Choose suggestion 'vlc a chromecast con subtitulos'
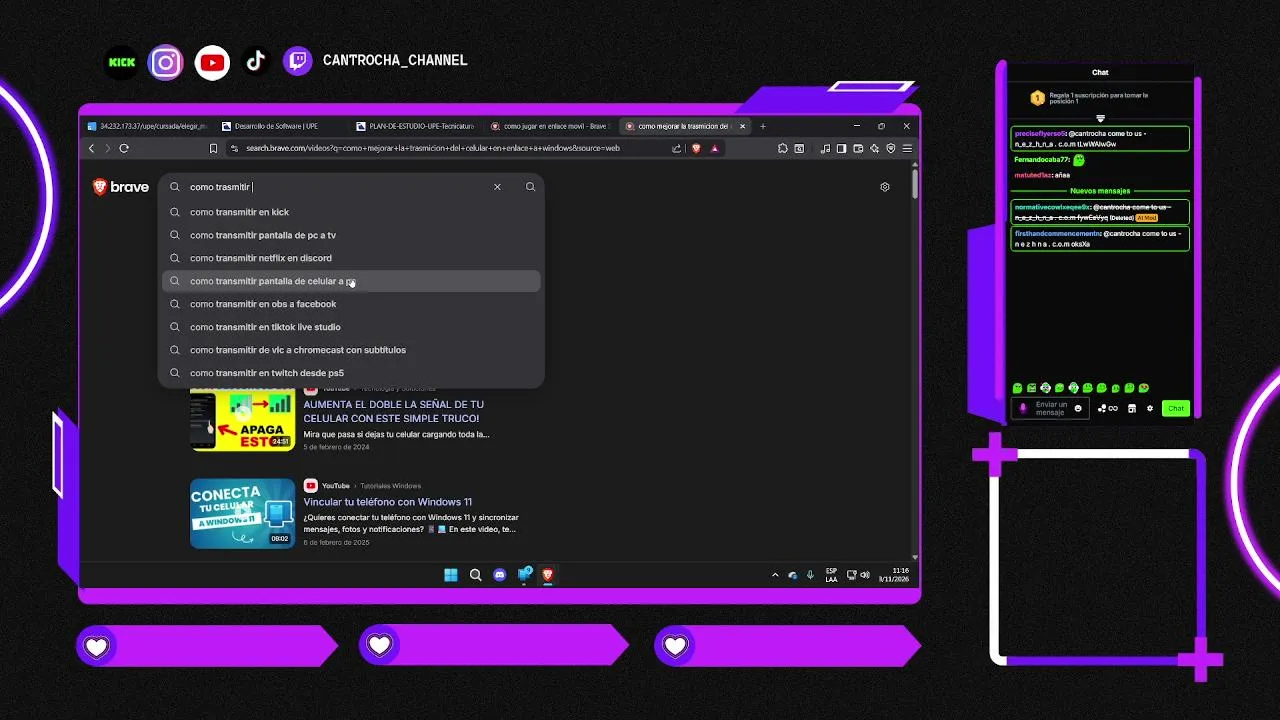The width and height of the screenshot is (1280, 720). 352,350
